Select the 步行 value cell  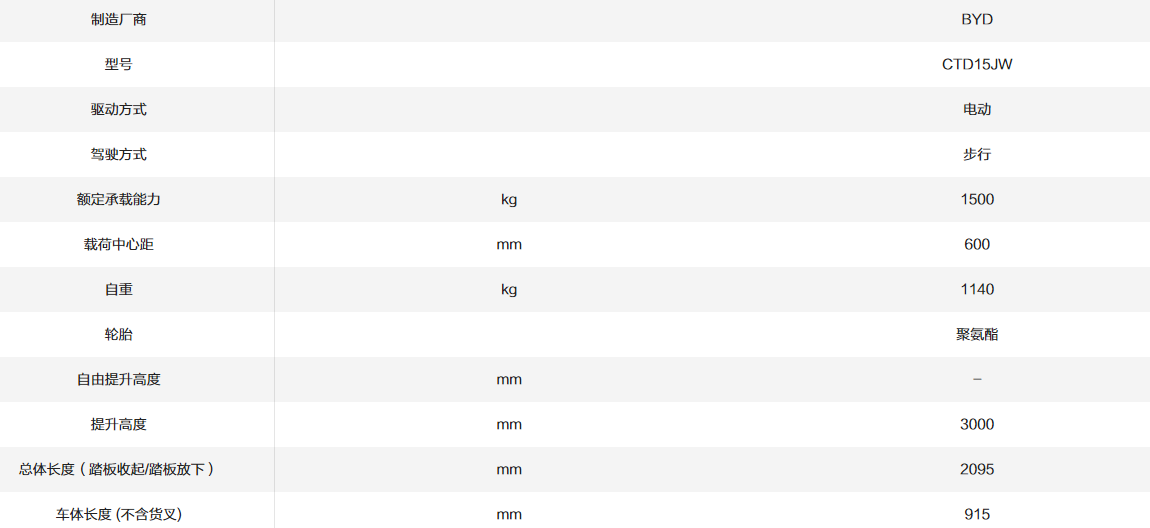tap(976, 154)
